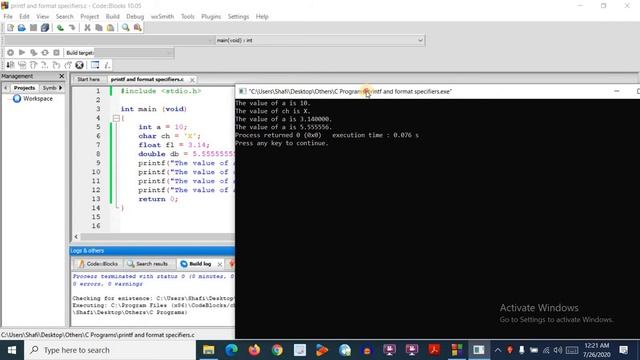Open the Build target dropdown
This screenshot has height=360, width=640.
pyautogui.click(x=134, y=53)
